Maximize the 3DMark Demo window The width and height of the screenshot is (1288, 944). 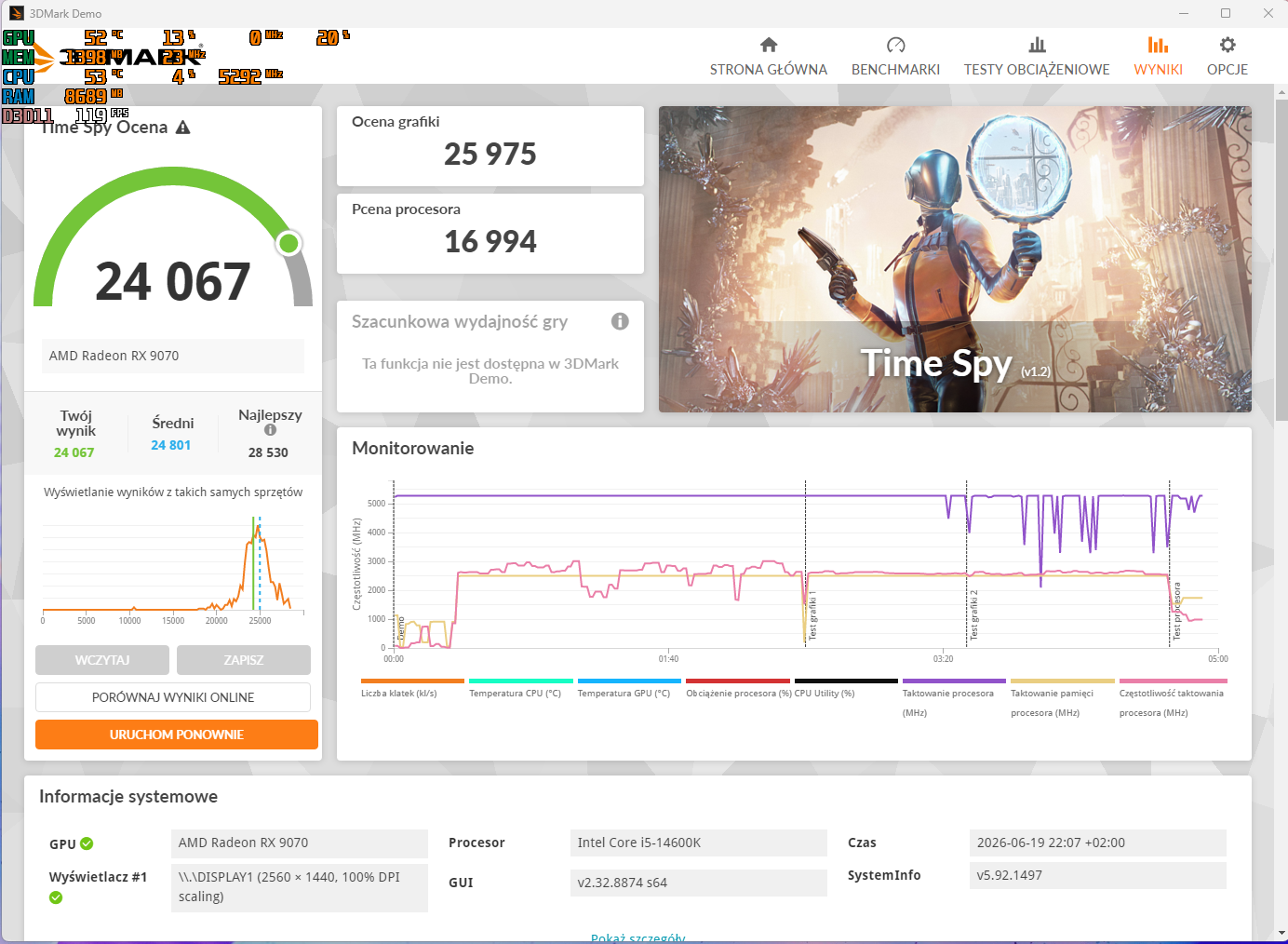click(1226, 13)
